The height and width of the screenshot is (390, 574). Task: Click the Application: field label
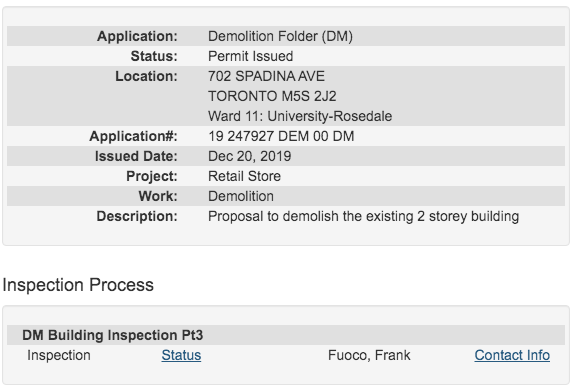[137, 36]
